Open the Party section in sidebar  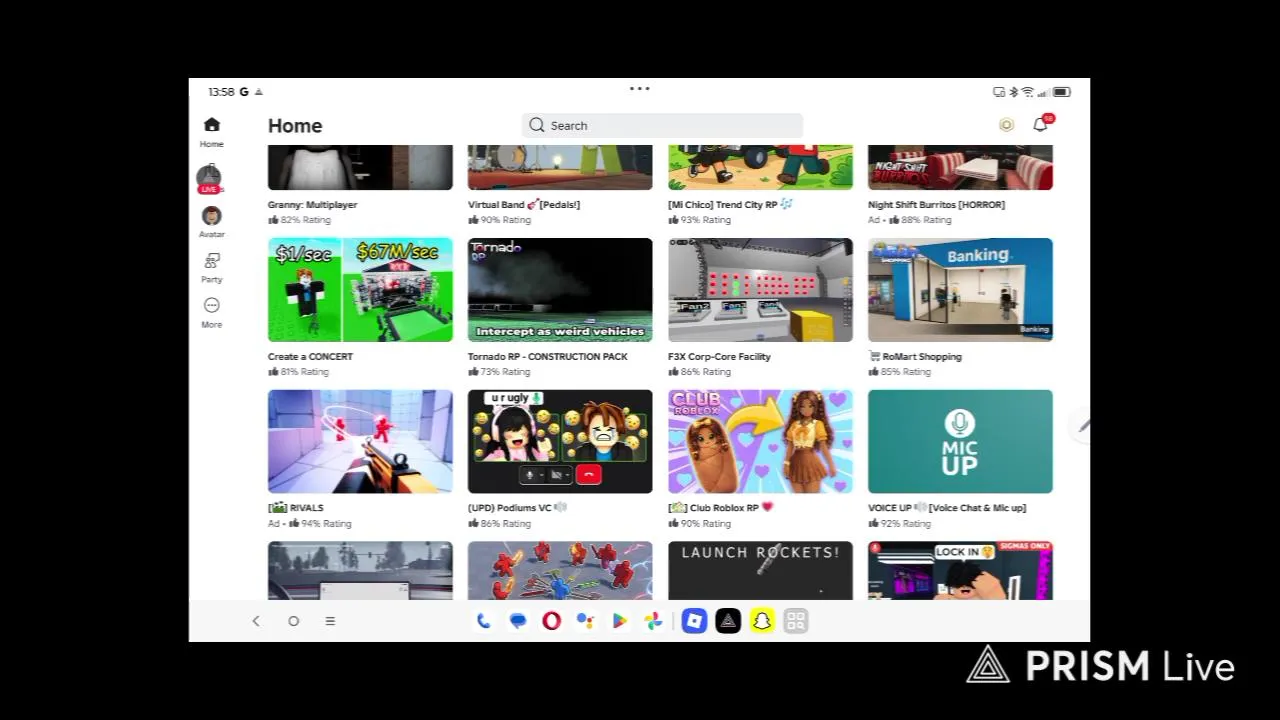[x=211, y=267]
